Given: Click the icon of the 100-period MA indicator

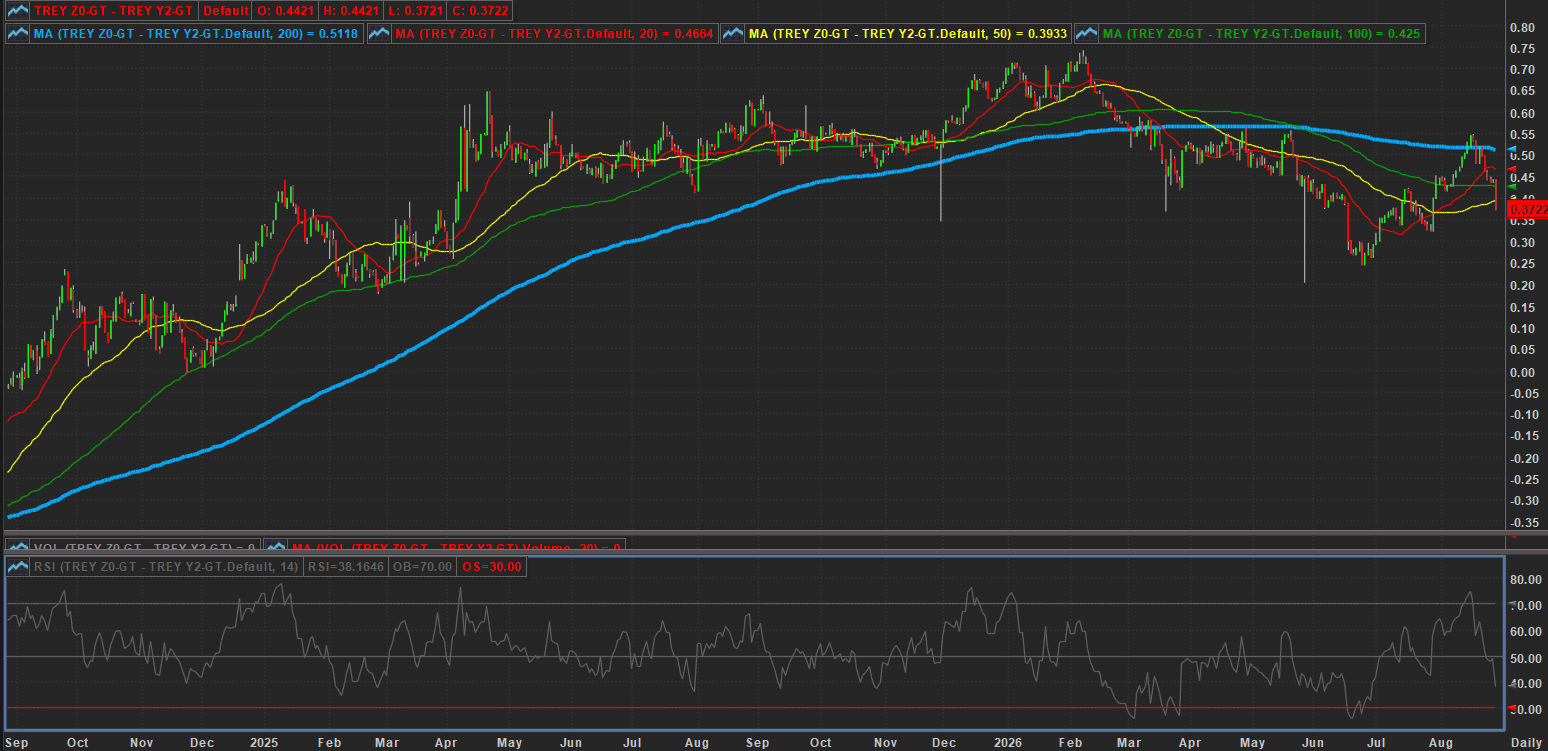Looking at the screenshot, I should (1087, 34).
